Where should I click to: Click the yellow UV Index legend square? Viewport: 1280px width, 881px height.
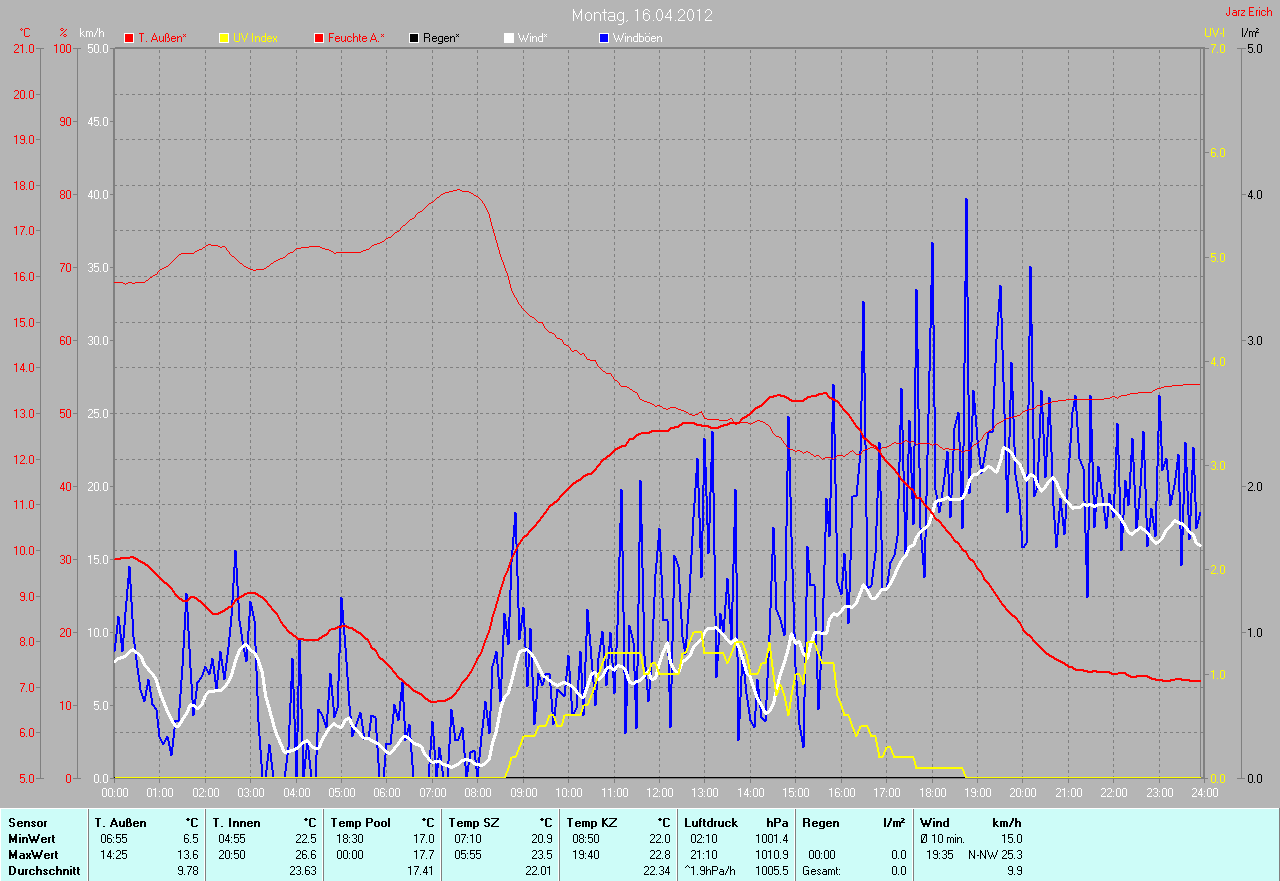click(224, 38)
